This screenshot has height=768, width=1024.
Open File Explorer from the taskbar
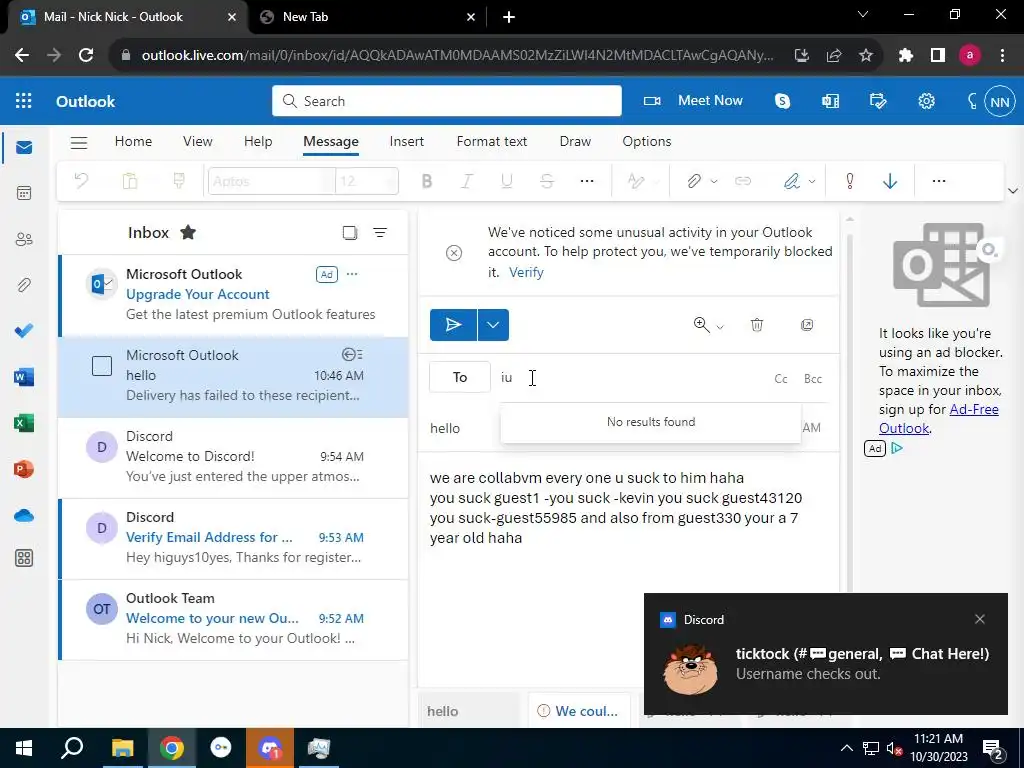[122, 748]
